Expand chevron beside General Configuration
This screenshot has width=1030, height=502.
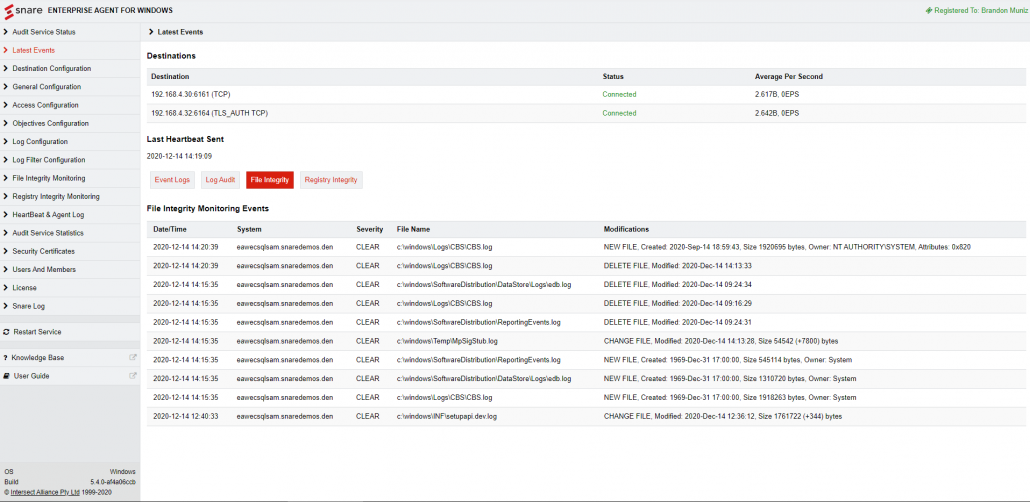coord(6,87)
